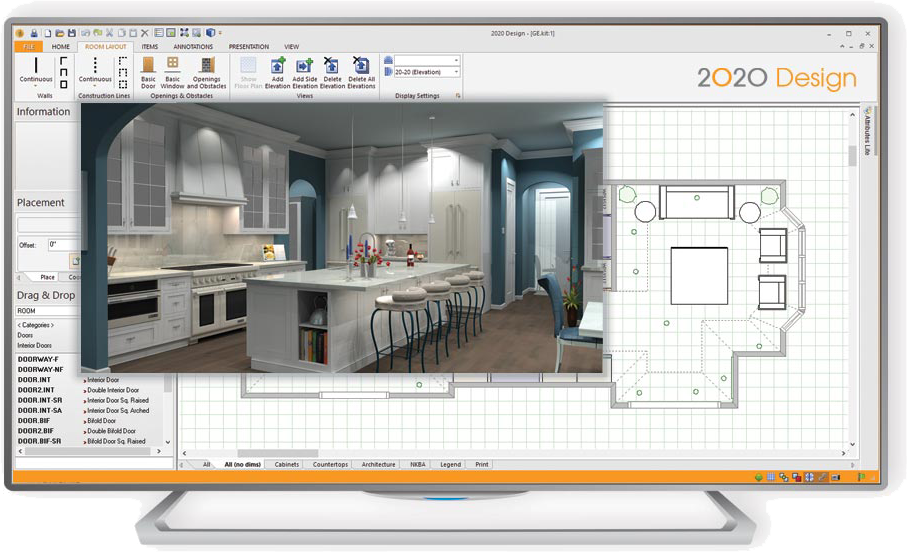Click the Delete X icon in quick access toolbar
The width and height of the screenshot is (907, 552).
pos(145,33)
